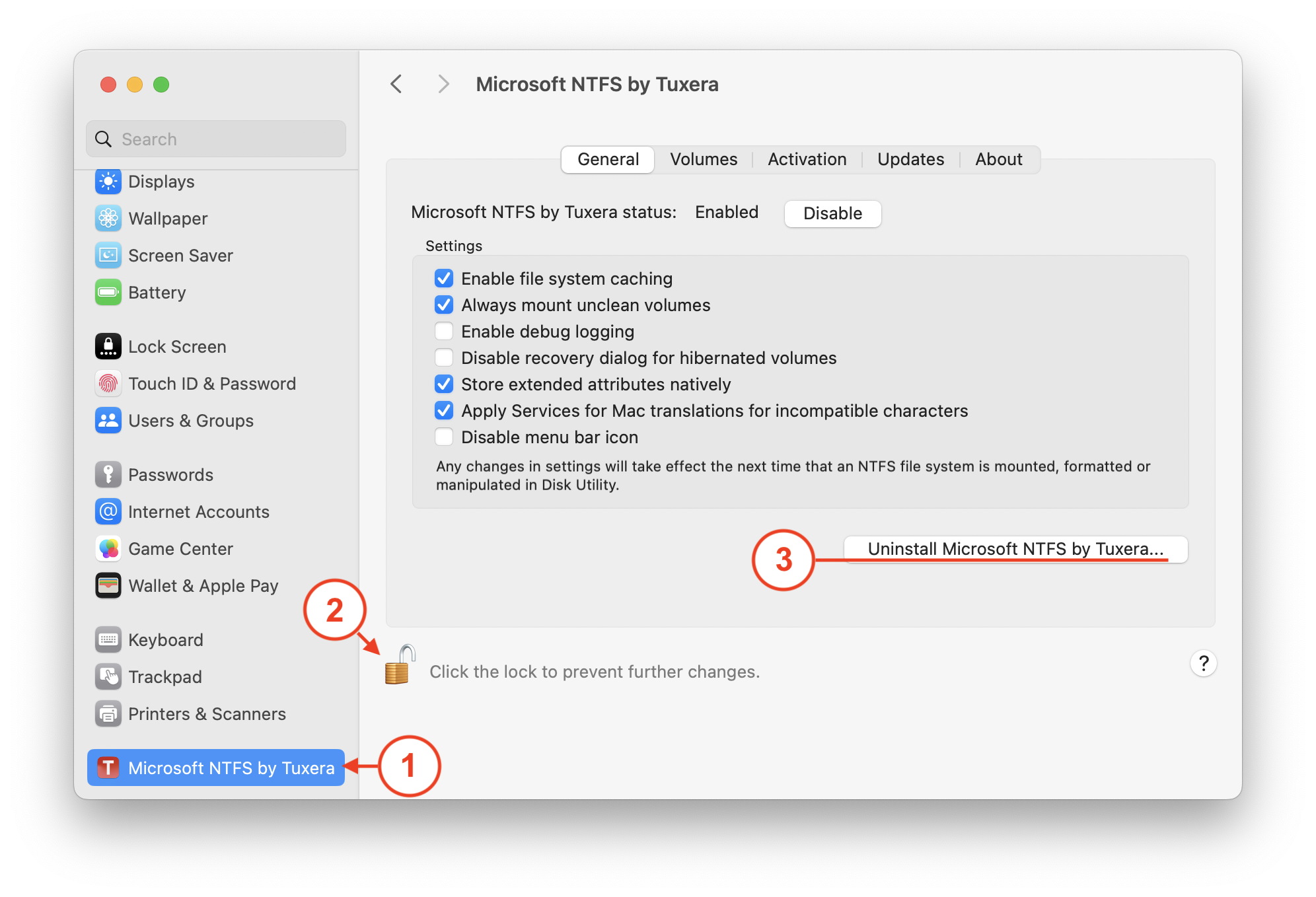Toggle Always mount unclean volumes checkbox
1316x897 pixels.
pos(444,305)
